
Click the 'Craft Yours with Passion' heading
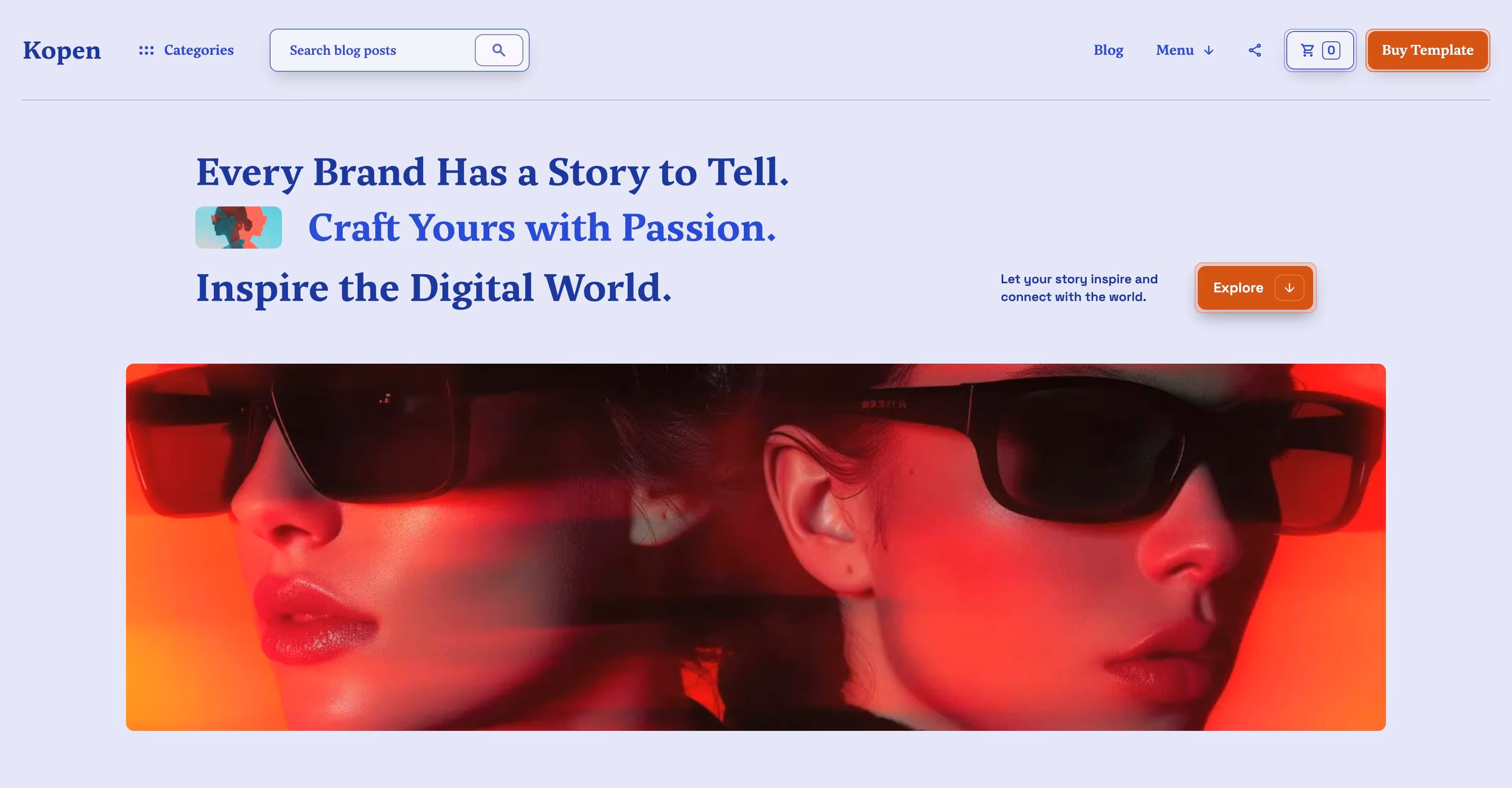(x=542, y=228)
